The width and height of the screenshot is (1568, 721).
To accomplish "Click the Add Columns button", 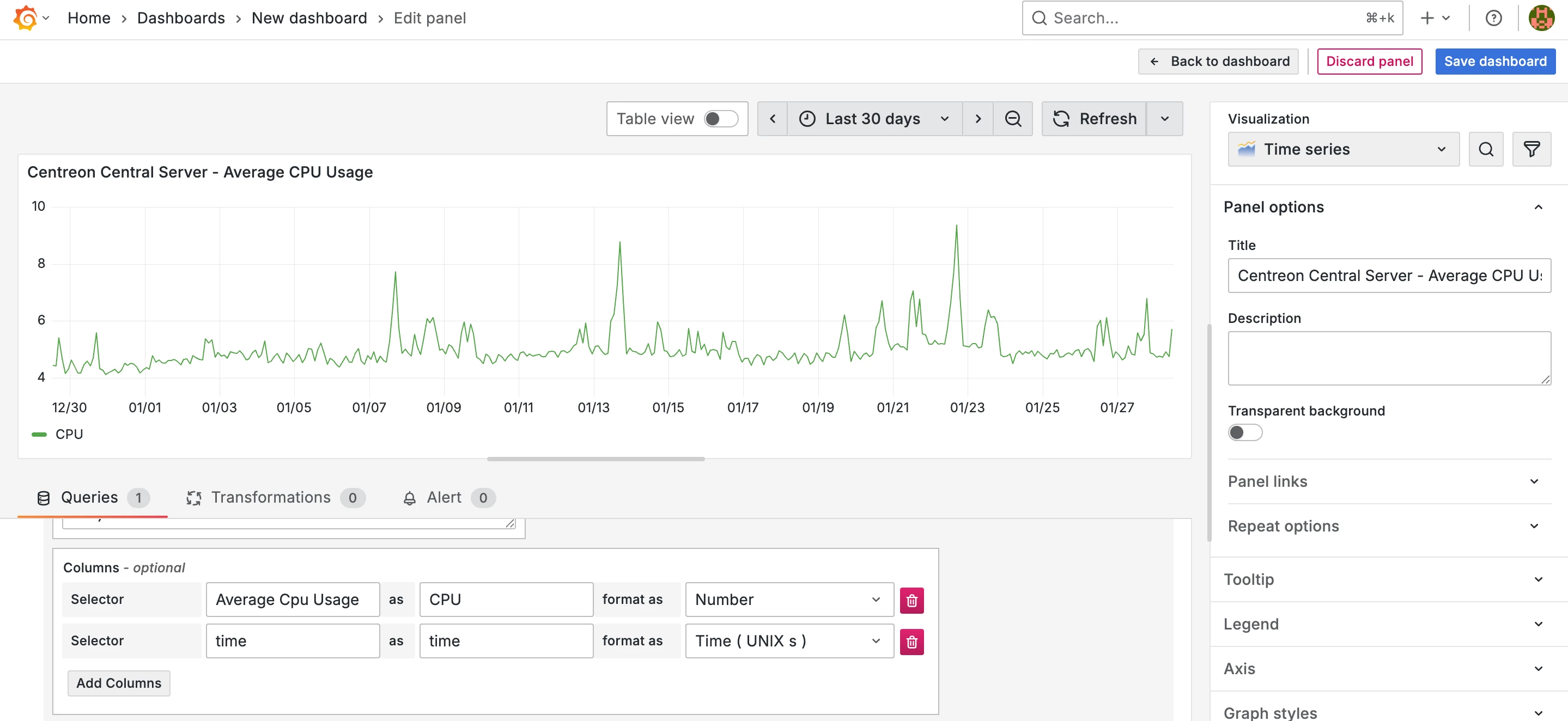I will click(119, 683).
